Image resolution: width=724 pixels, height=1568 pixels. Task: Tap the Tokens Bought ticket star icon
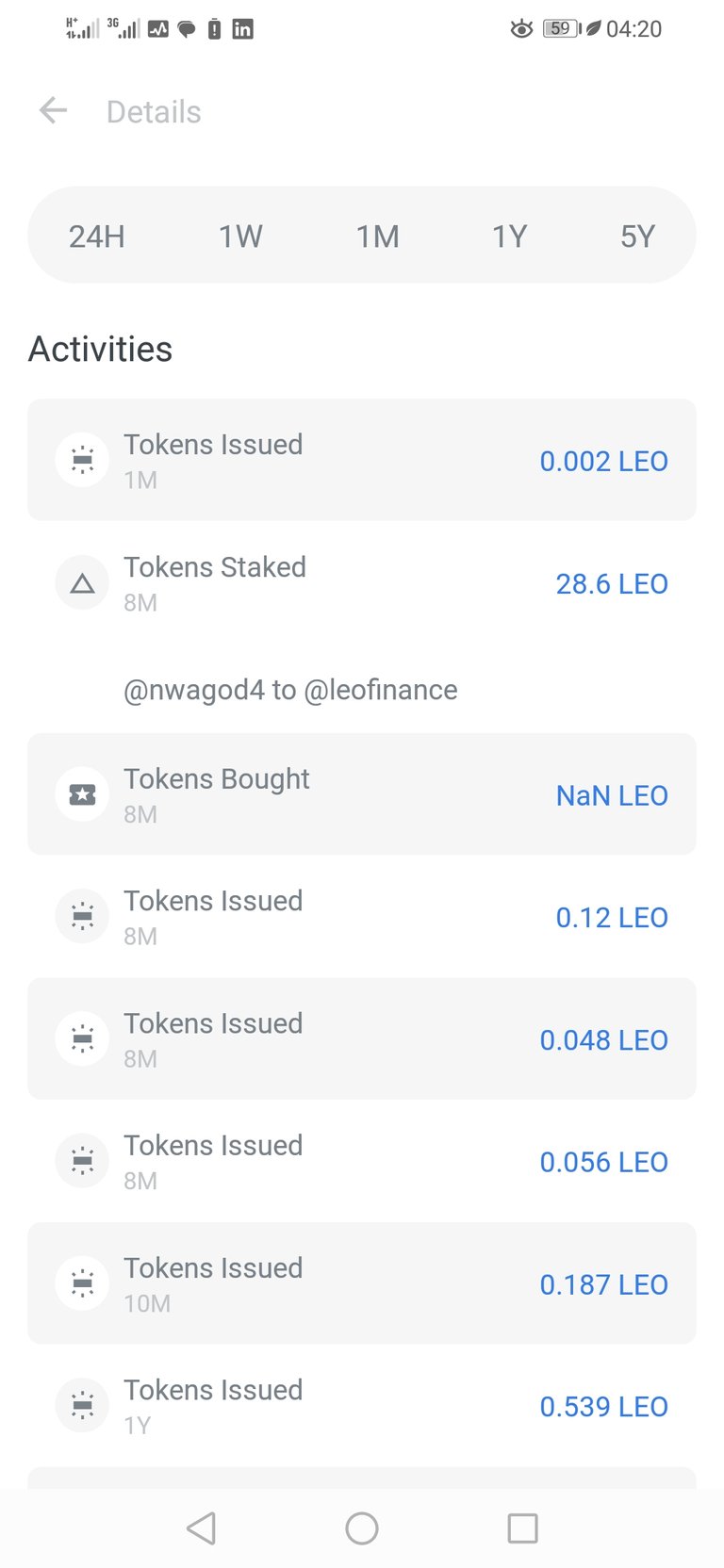83,794
